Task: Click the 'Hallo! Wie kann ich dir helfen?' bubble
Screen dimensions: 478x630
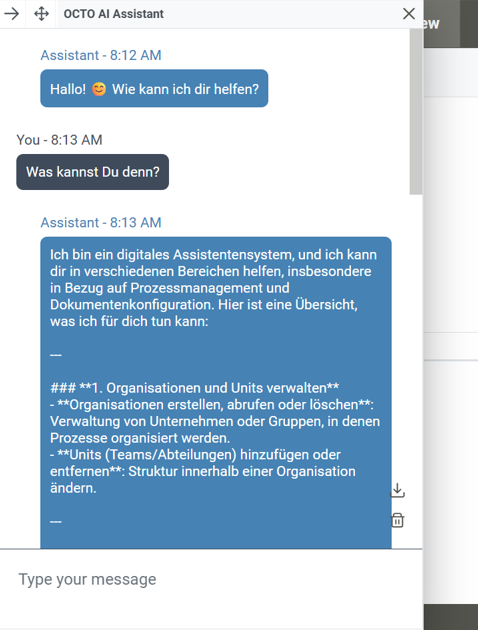Action: tap(154, 88)
